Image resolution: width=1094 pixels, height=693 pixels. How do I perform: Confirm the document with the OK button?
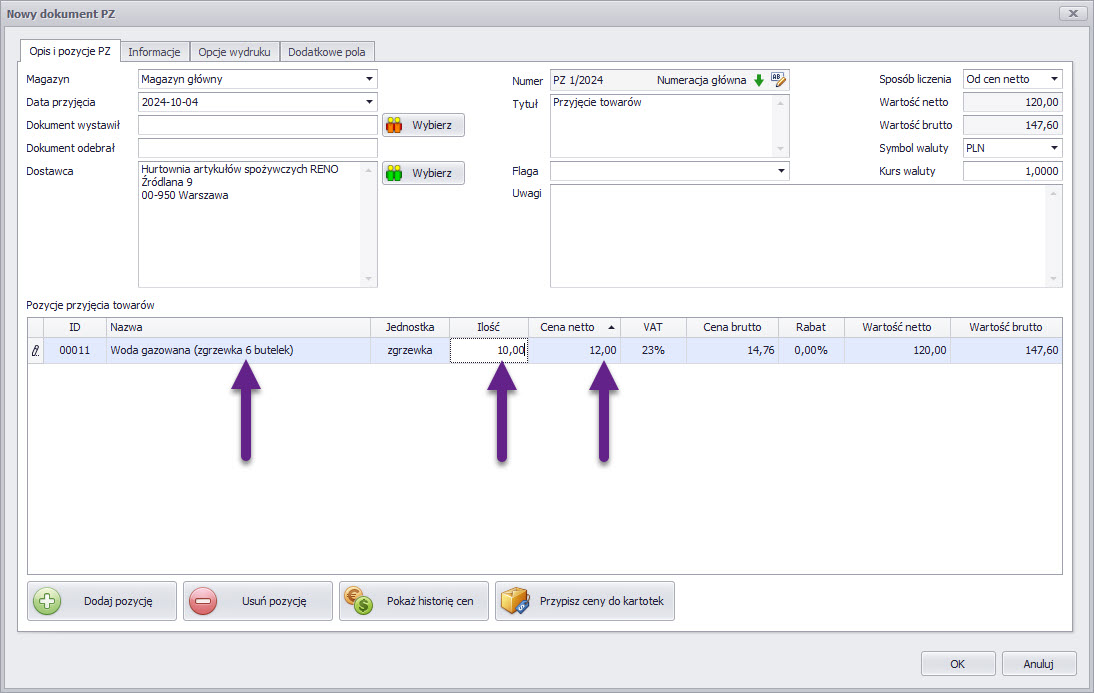[957, 663]
